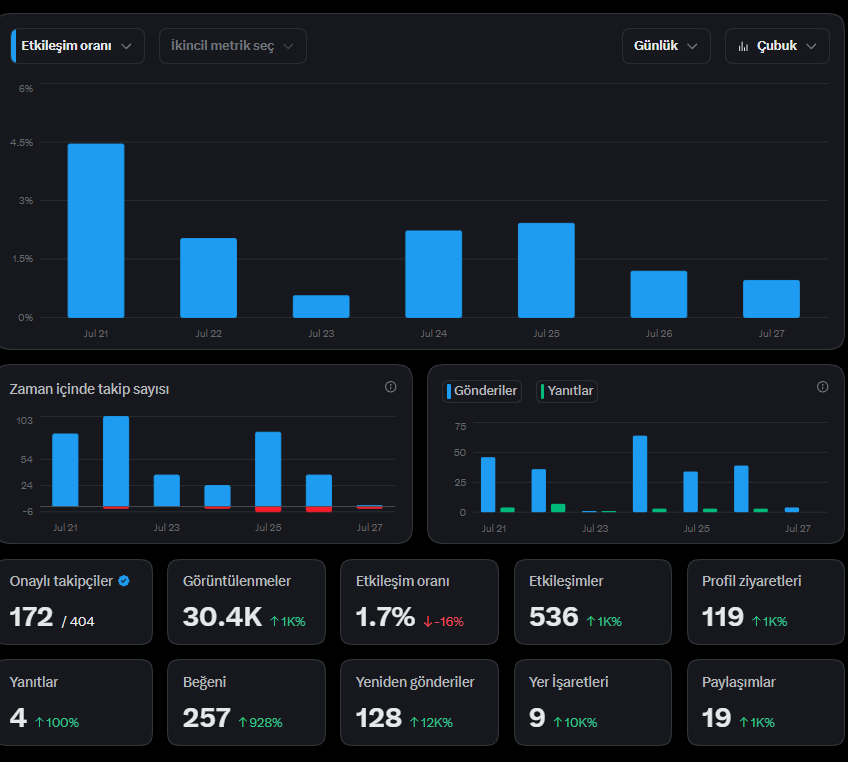Select the Profil ziyaretleri stat card
This screenshot has height=762, width=848.
765,602
